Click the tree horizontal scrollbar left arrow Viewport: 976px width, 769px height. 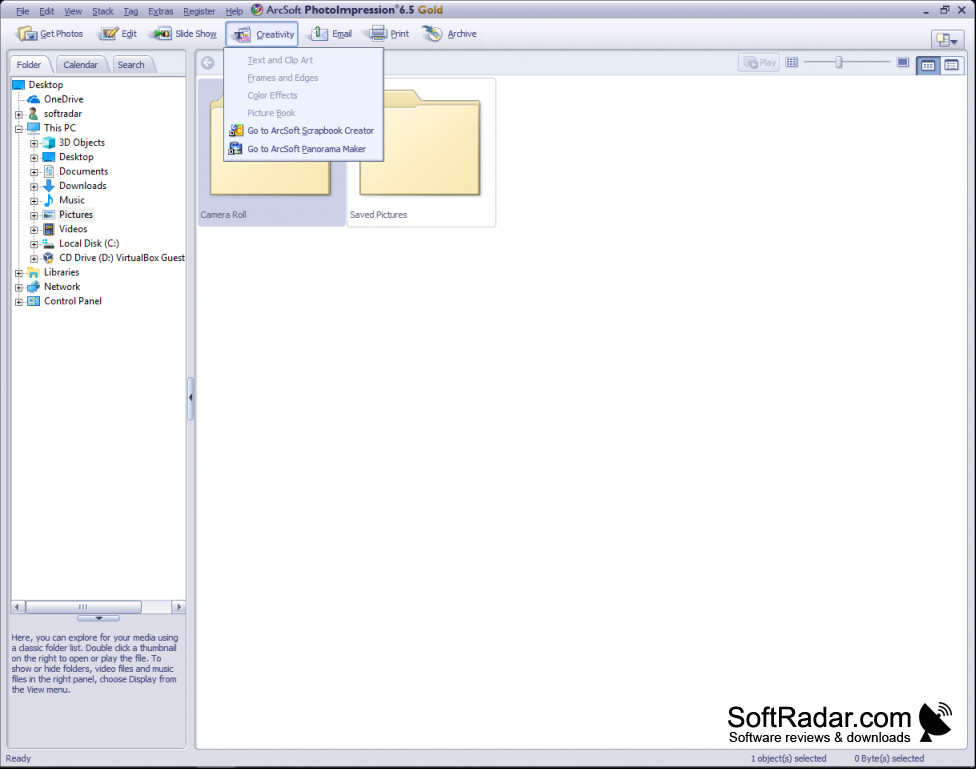pyautogui.click(x=17, y=606)
